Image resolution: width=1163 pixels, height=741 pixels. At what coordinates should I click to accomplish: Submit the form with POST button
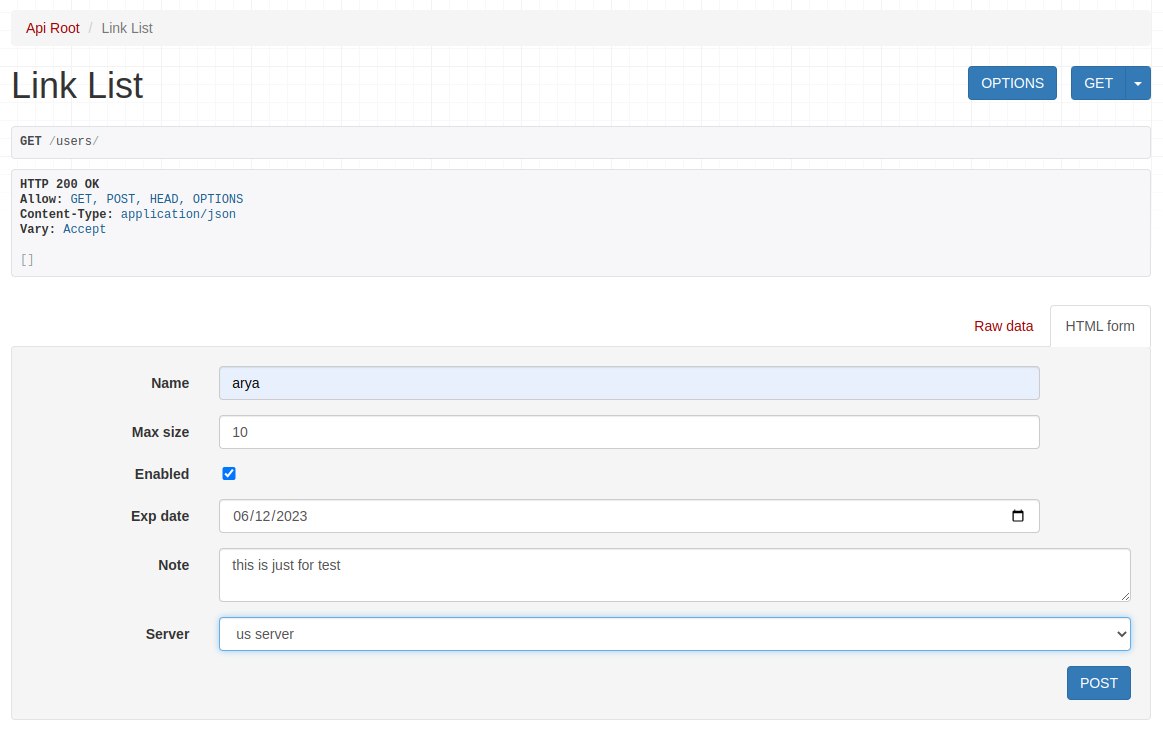(x=1098, y=683)
